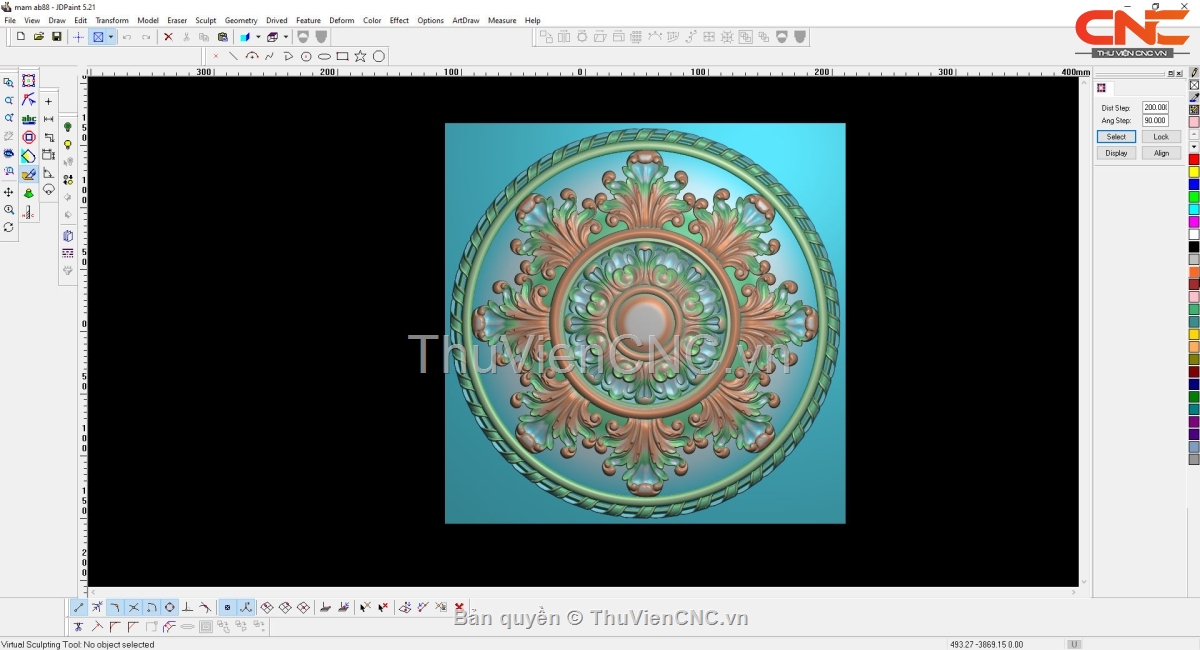Screen dimensions: 1200x650
Task: Open the ArtDraw menu
Action: point(465,20)
